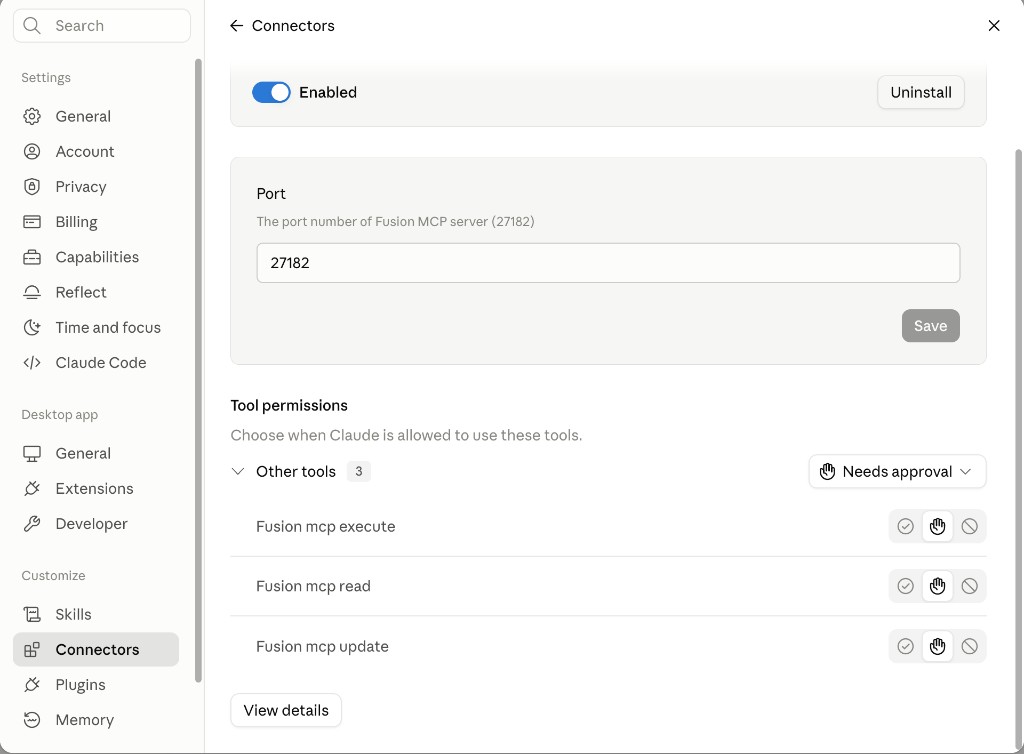This screenshot has height=754, width=1024.
Task: Click the General gear icon under Settings
Action: coord(32,116)
